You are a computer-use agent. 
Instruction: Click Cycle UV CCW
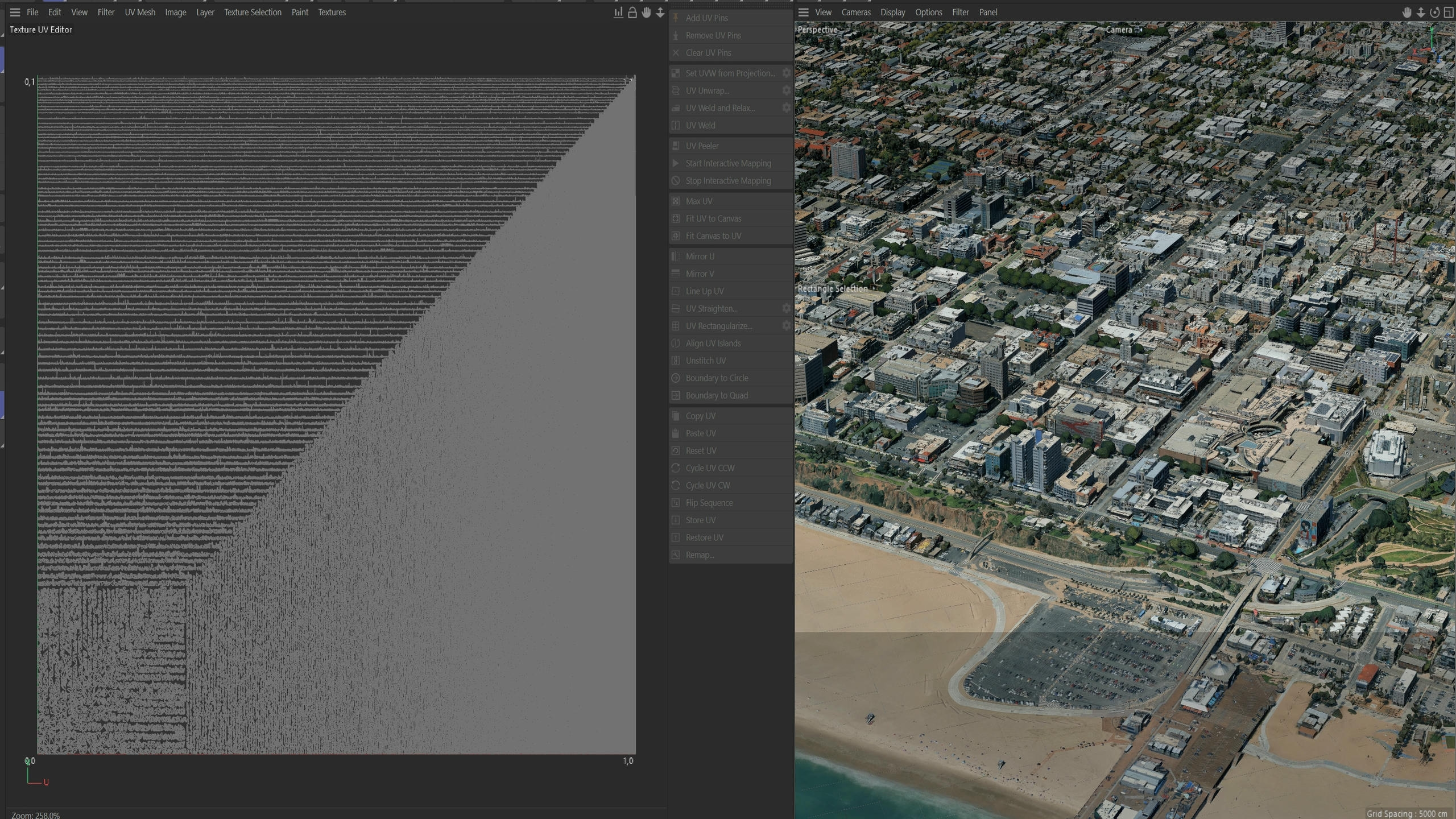731,468
